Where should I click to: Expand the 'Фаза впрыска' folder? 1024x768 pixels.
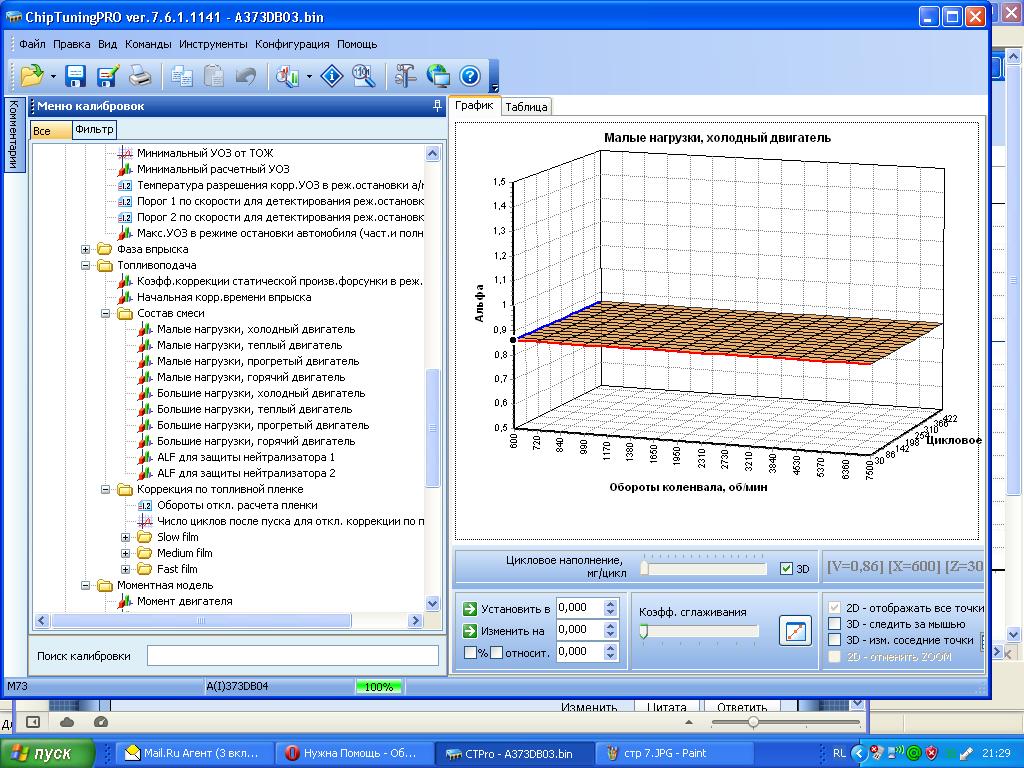click(x=86, y=249)
